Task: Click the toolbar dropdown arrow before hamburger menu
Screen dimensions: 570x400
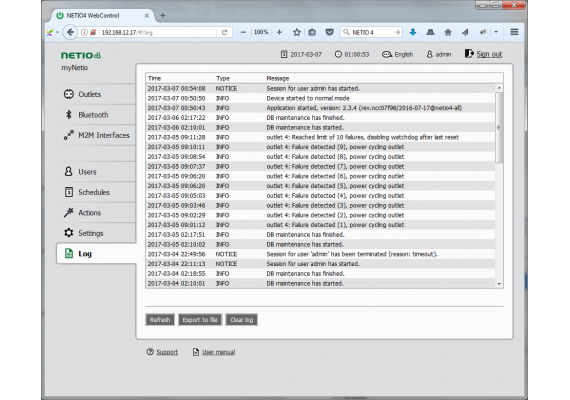Action: point(496,32)
